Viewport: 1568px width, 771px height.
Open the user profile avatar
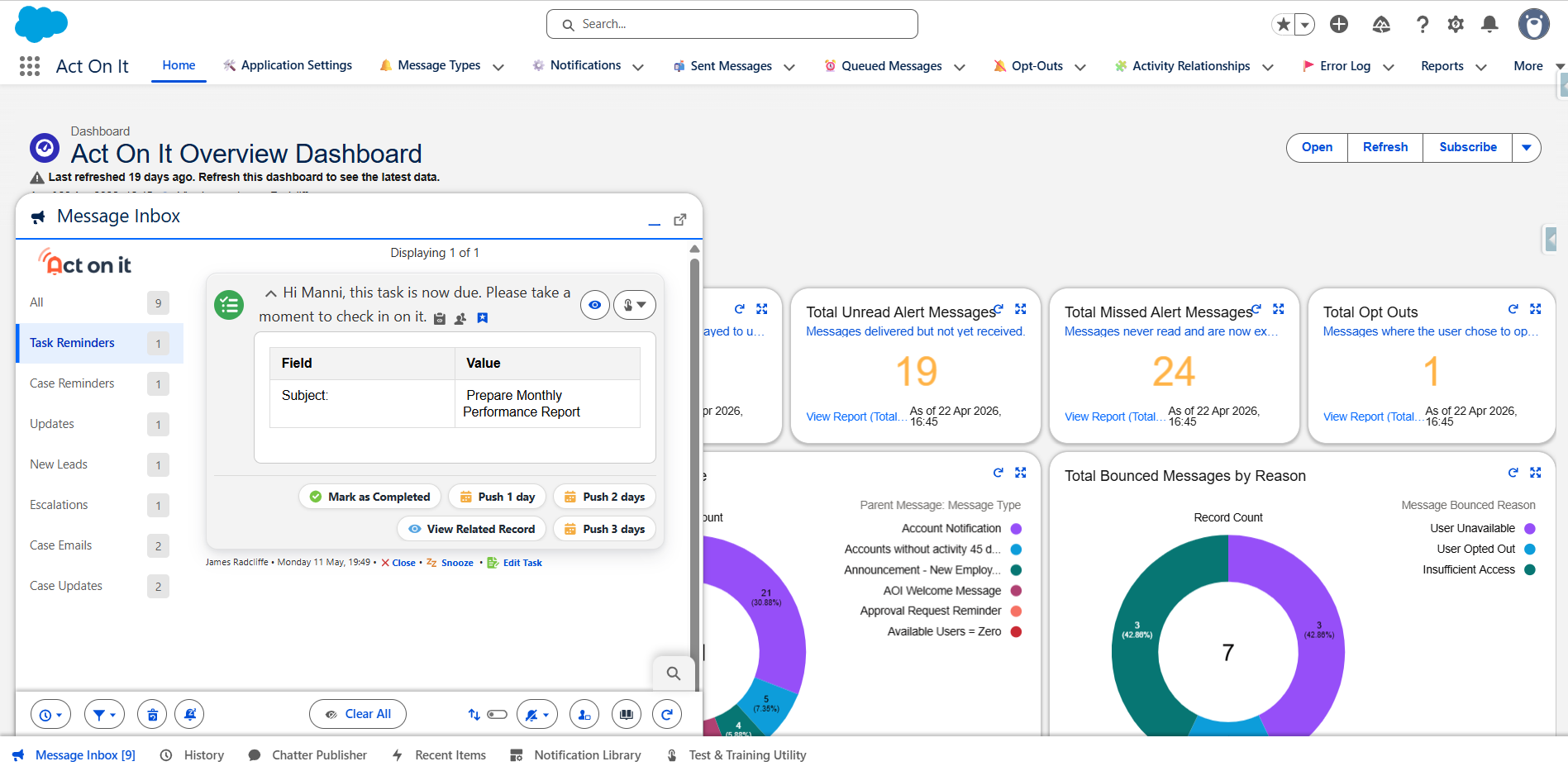click(x=1534, y=24)
